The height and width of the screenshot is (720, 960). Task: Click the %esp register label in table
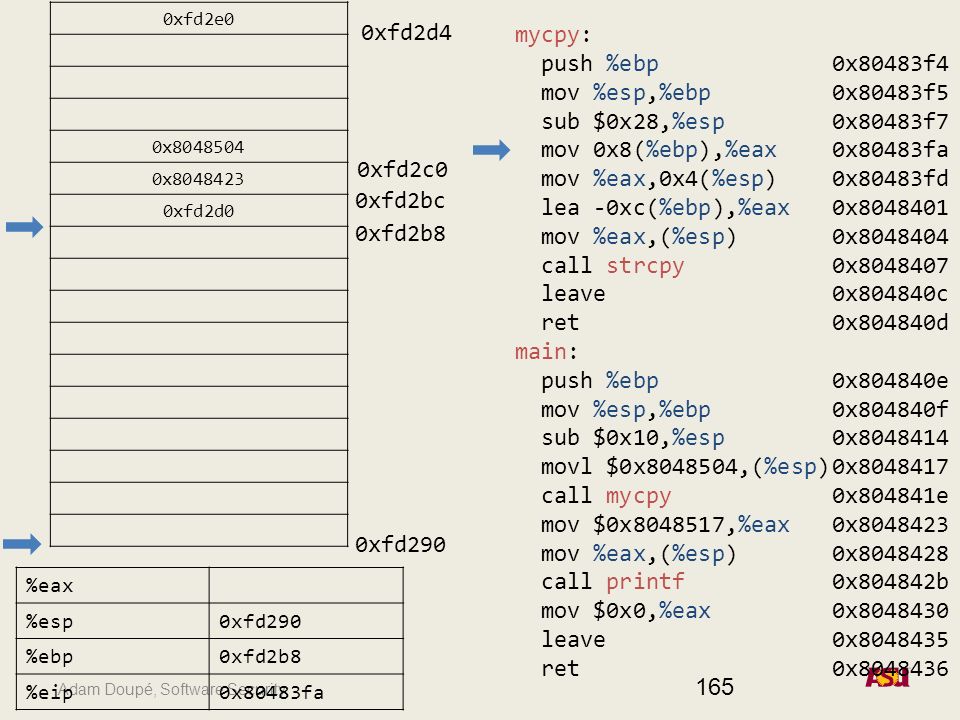tap(50, 622)
